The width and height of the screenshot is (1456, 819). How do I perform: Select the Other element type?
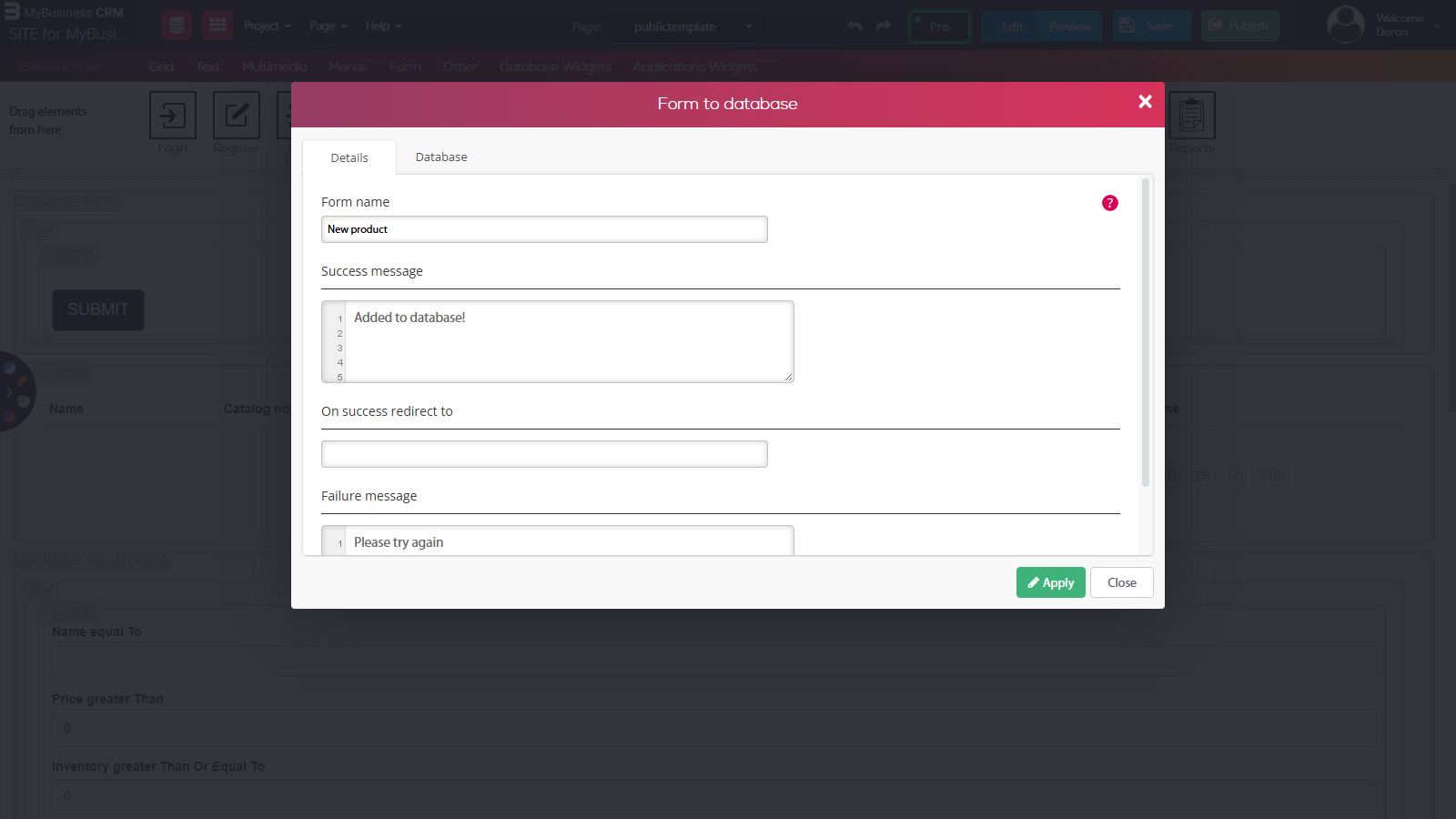[460, 66]
